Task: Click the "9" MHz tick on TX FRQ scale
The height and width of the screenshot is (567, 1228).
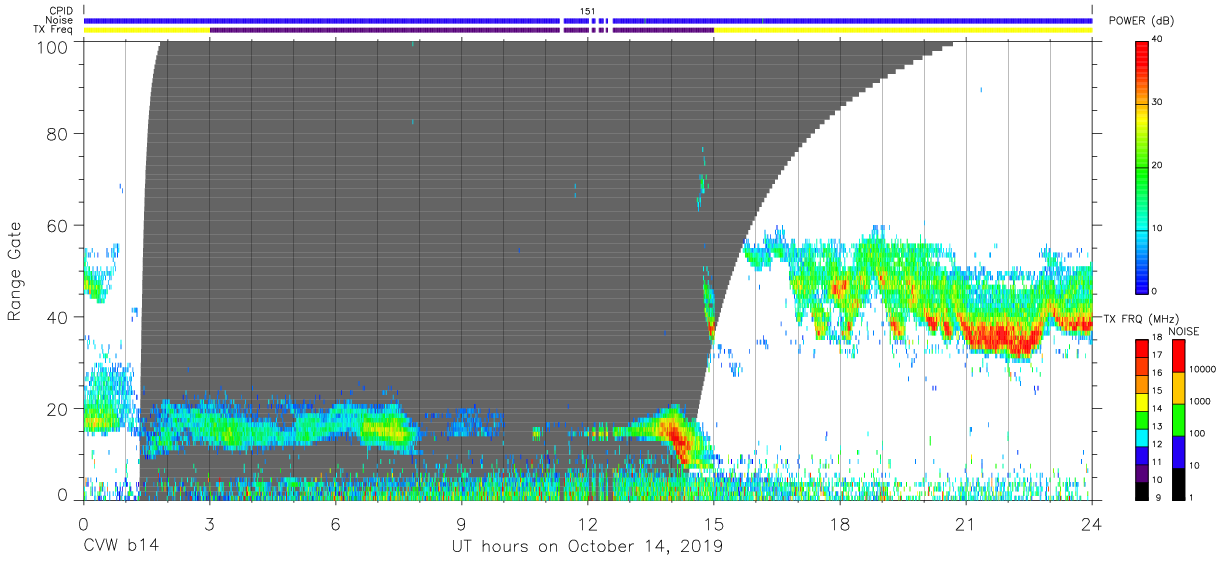Action: 1157,497
